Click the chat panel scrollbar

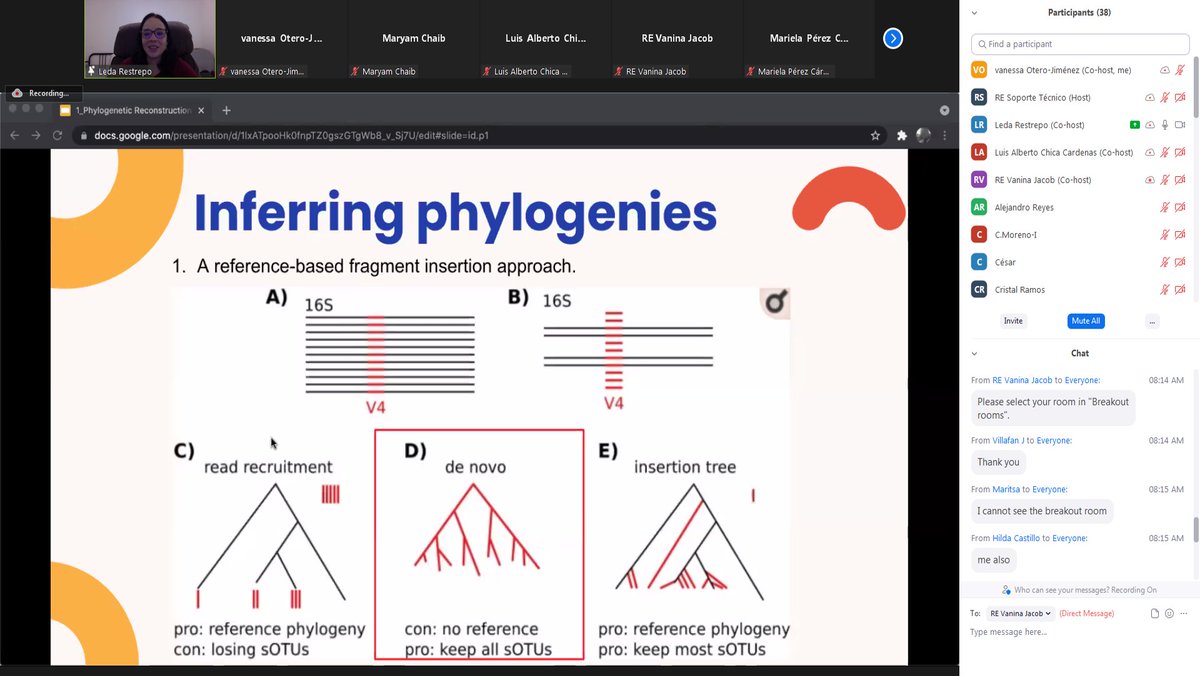[x=1196, y=530]
